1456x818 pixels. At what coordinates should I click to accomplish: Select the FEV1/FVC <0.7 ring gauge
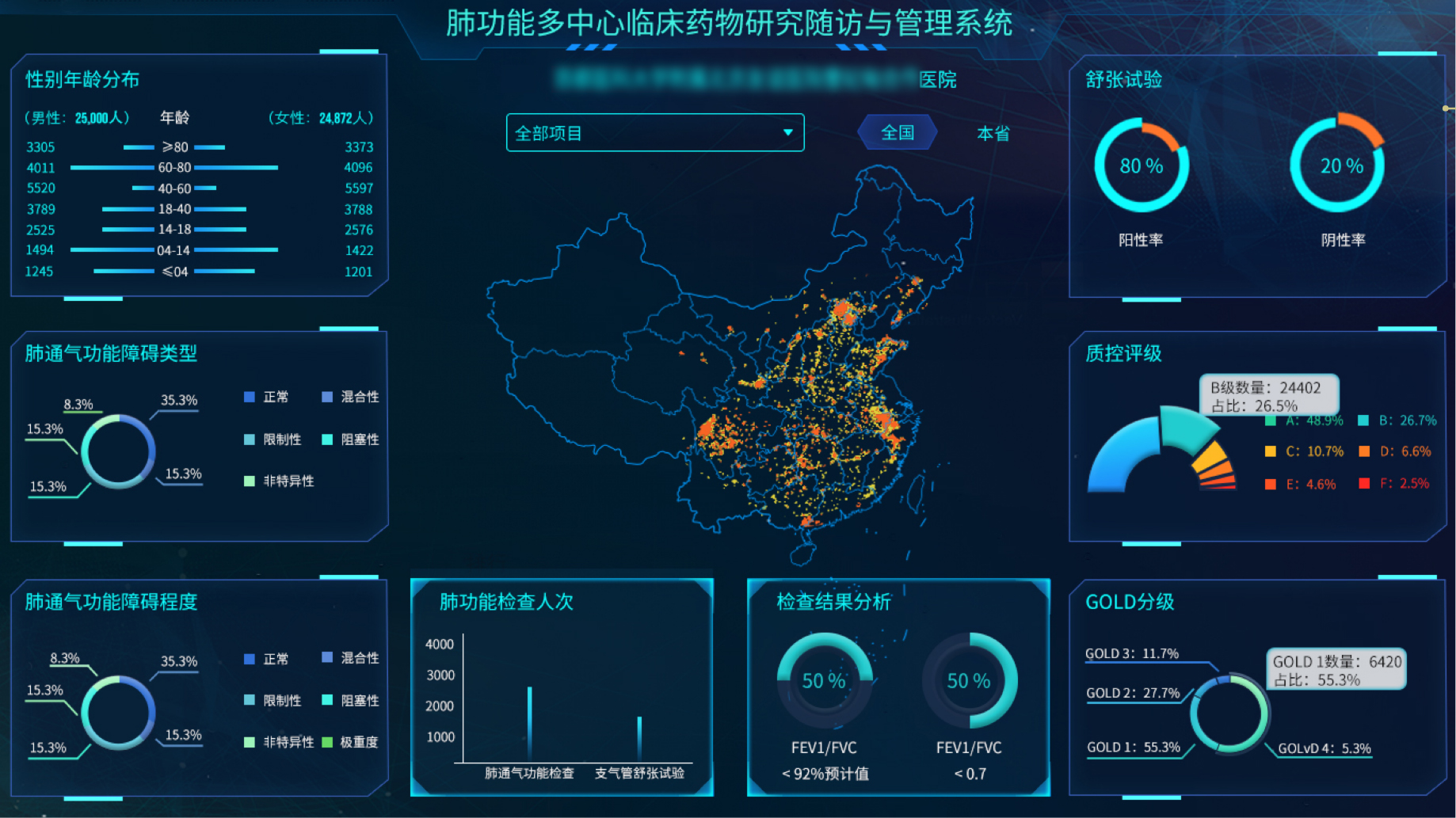click(x=969, y=680)
